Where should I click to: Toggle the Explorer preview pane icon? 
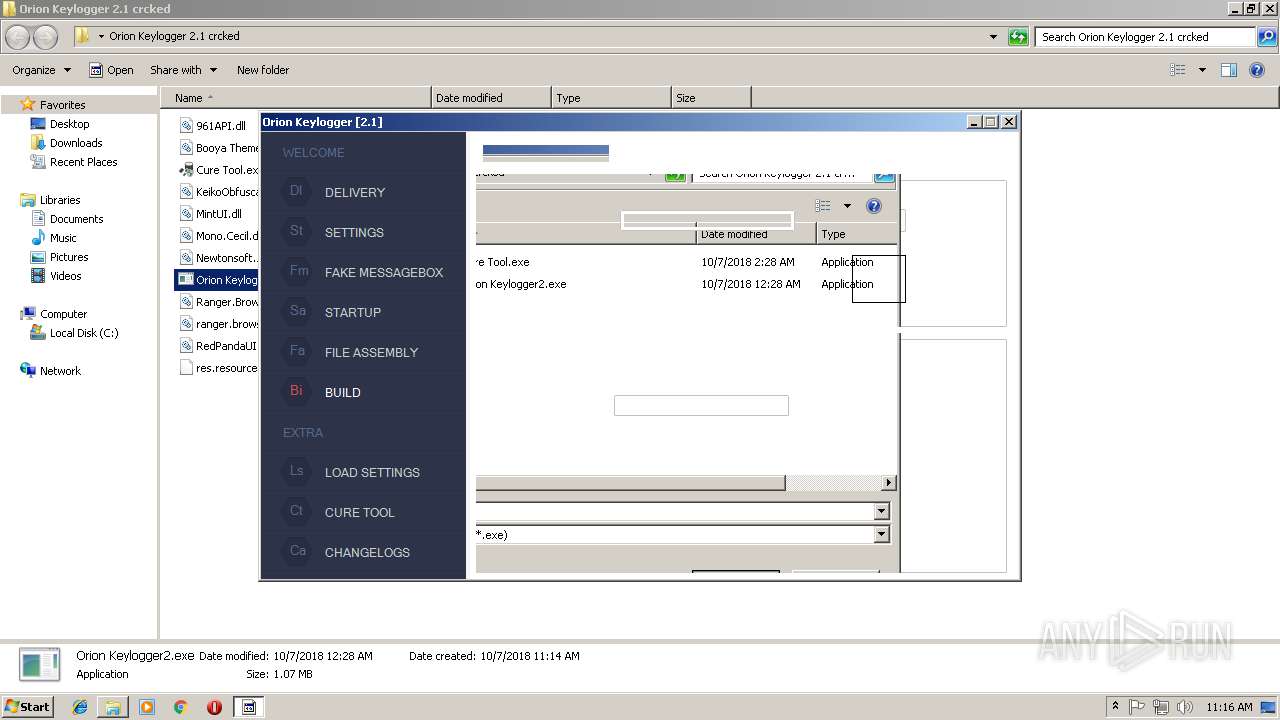click(1229, 70)
